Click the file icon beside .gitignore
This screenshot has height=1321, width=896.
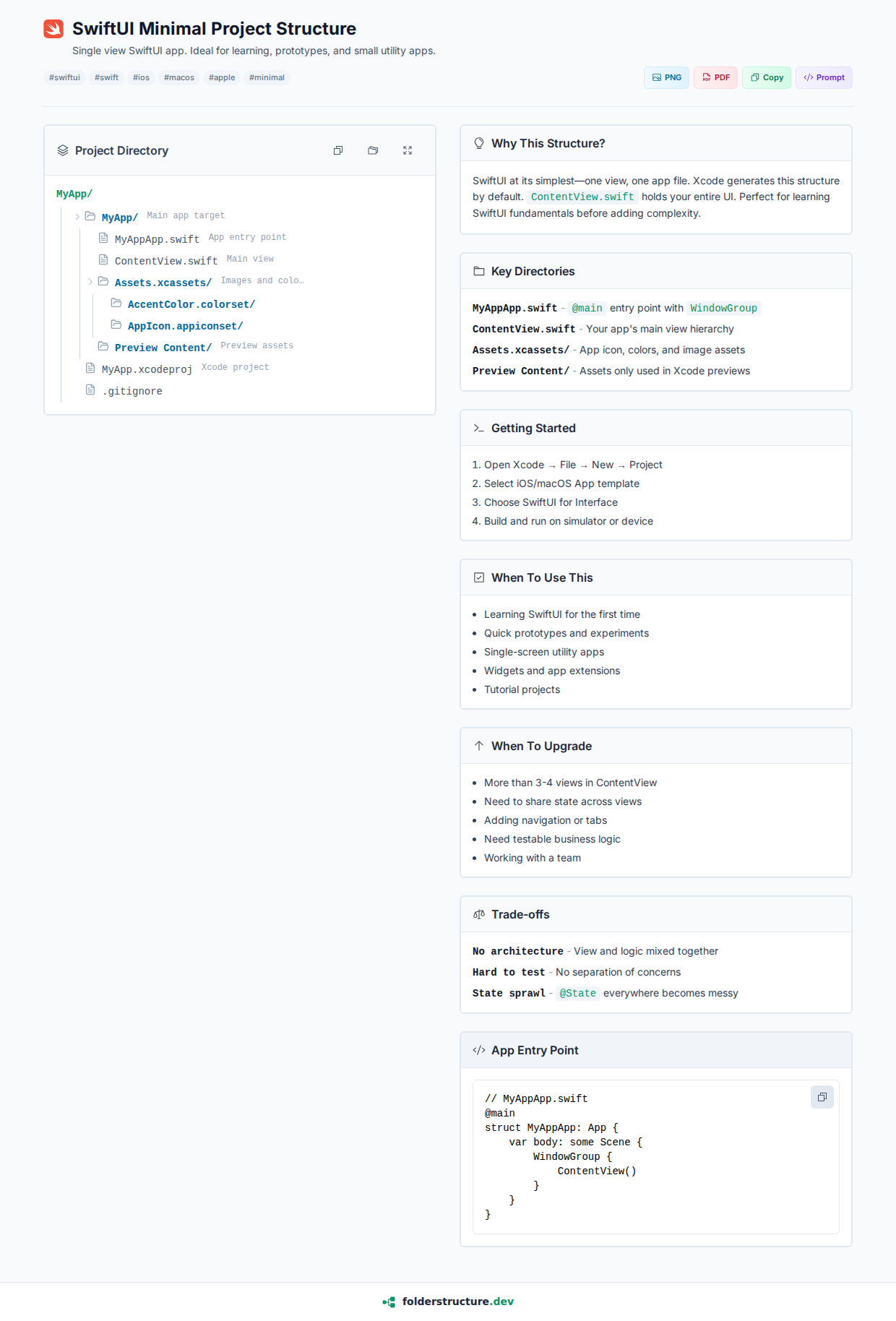click(x=90, y=390)
